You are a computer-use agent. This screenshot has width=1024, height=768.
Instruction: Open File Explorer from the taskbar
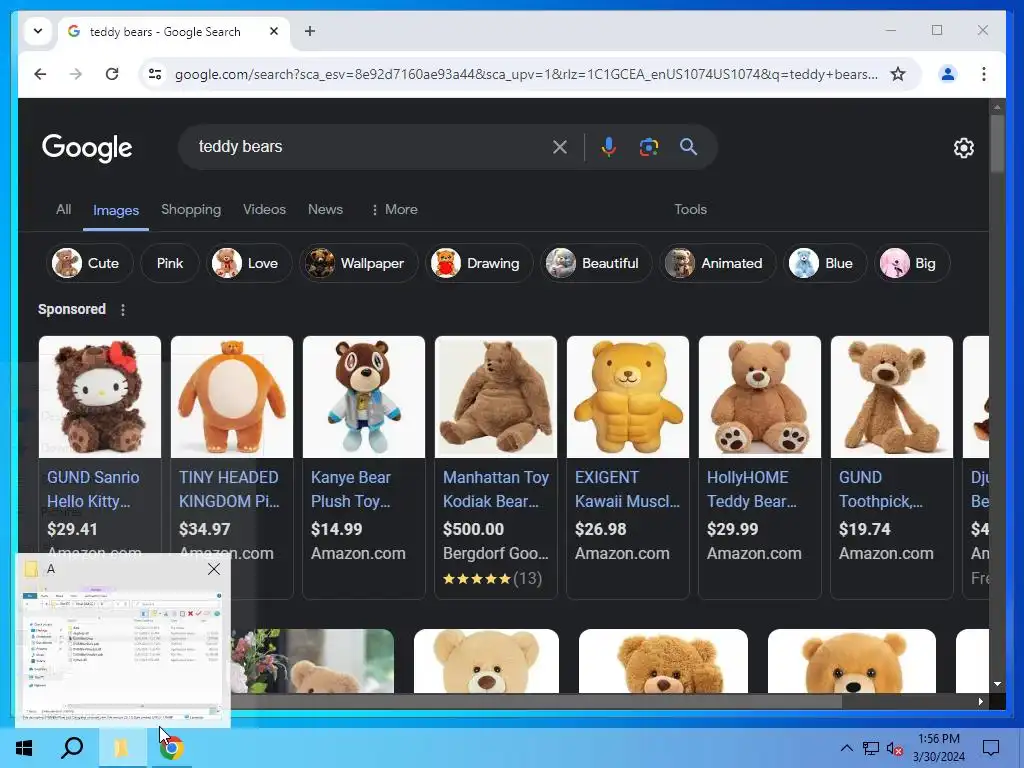pyautogui.click(x=121, y=748)
